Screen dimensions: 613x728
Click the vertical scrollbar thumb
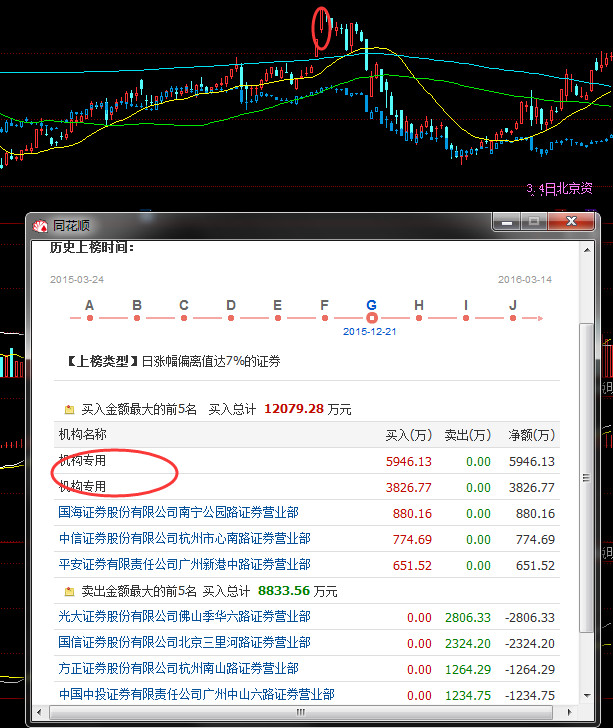[587, 478]
